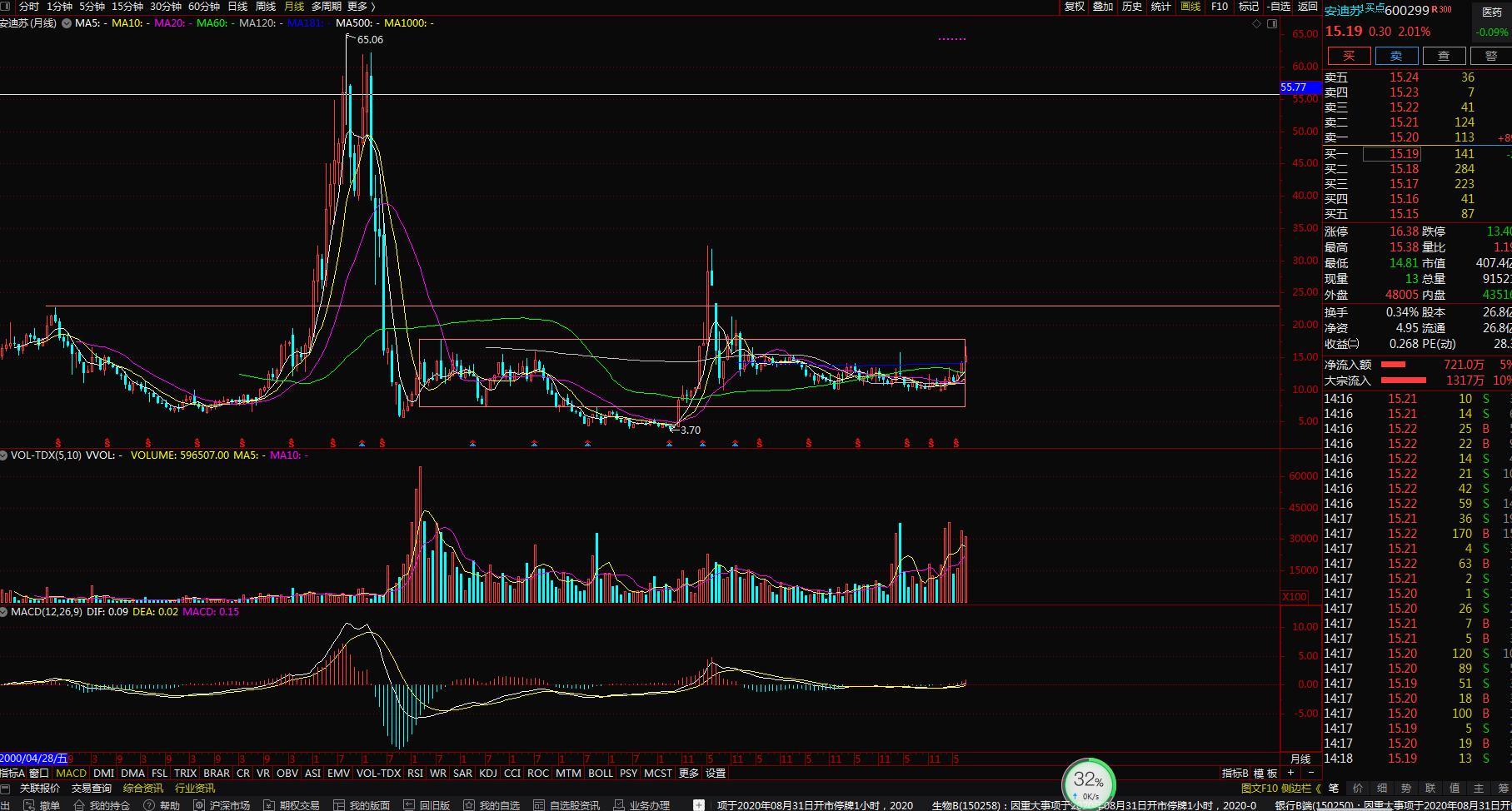The image size is (1512, 811).
Task: Click the 32% network speed widget
Action: tap(1088, 784)
